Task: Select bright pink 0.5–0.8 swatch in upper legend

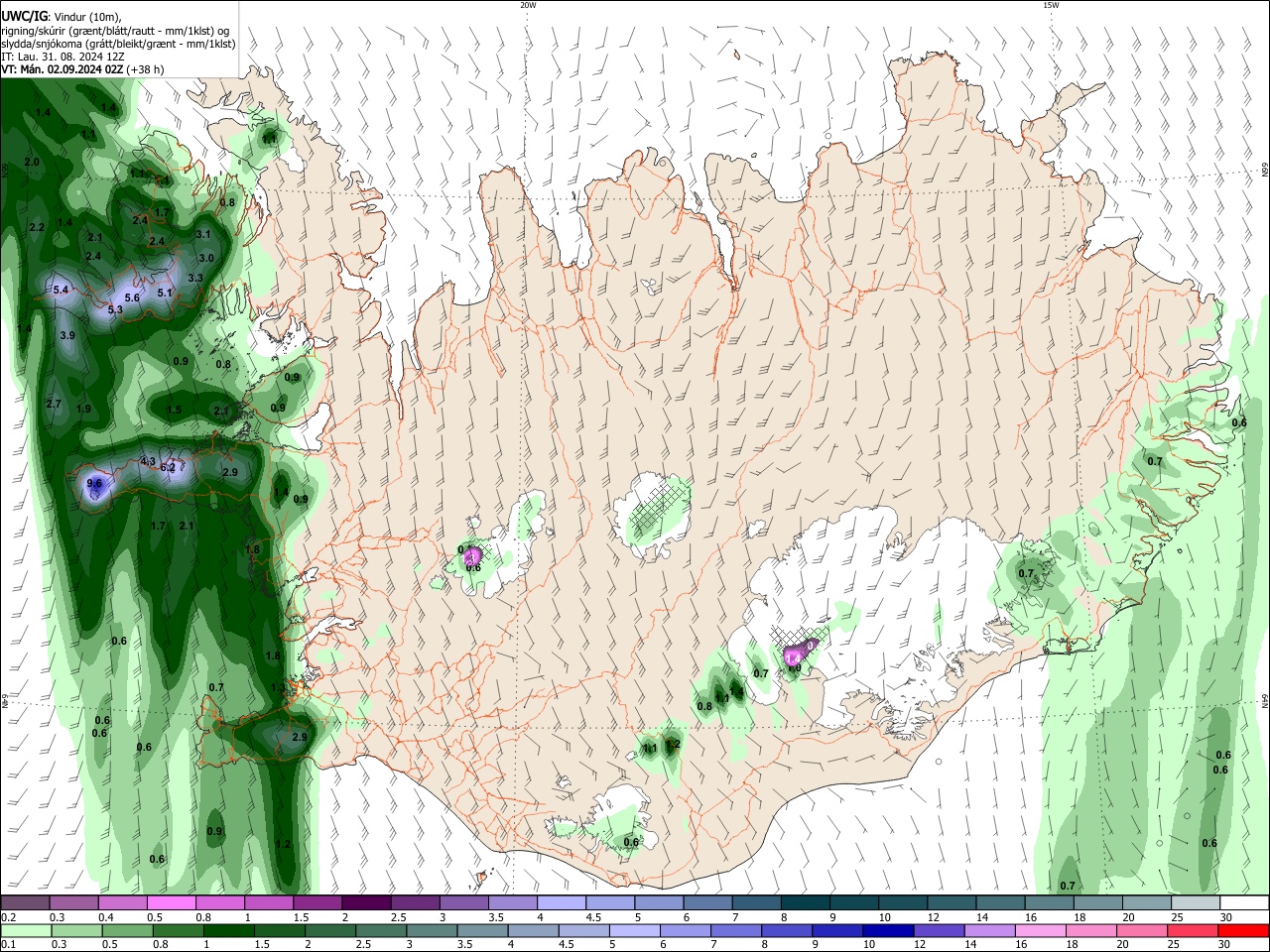Action: tap(171, 902)
